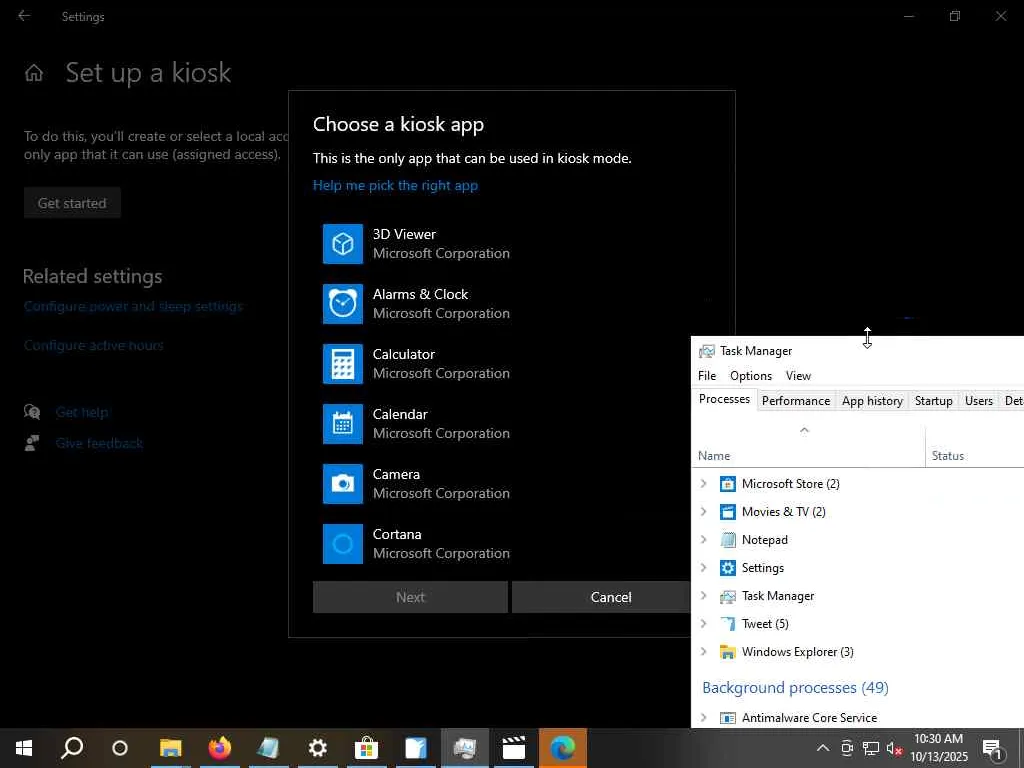Switch to the Performance tab

click(795, 401)
